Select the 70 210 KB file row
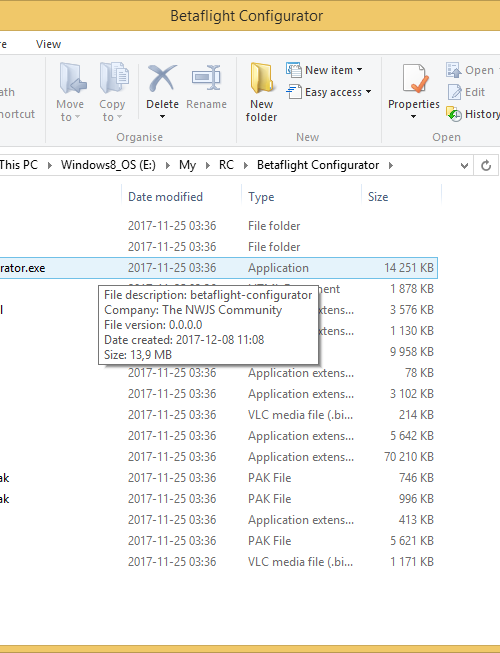 (x=219, y=457)
